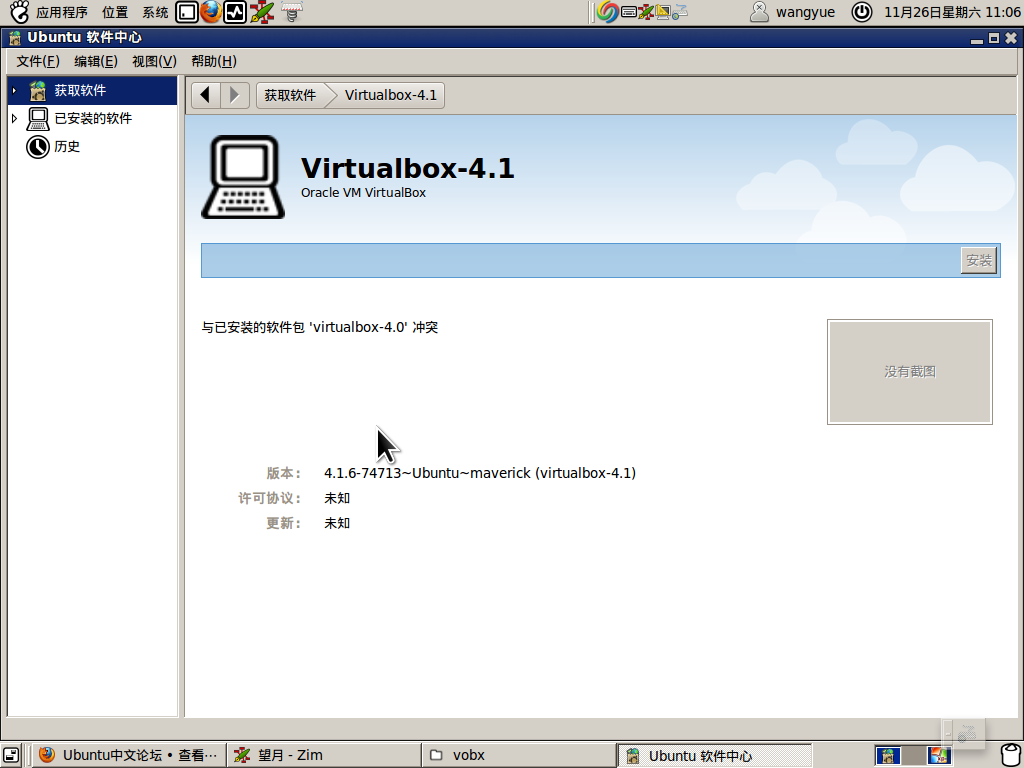Click the version value 4.1.6-74713~Ubuntu~maverick
The height and width of the screenshot is (768, 1024).
[480, 473]
